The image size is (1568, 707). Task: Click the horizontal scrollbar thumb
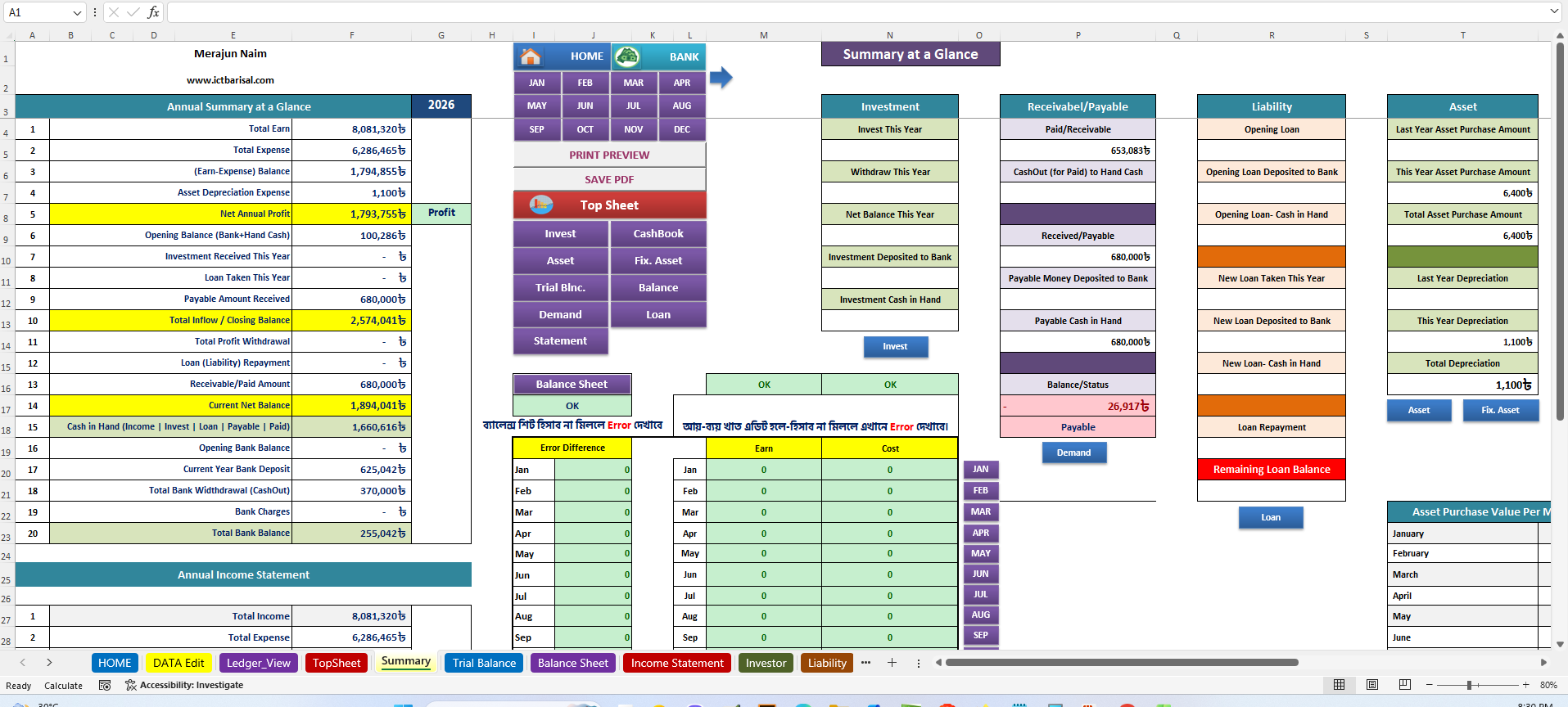tap(1122, 663)
